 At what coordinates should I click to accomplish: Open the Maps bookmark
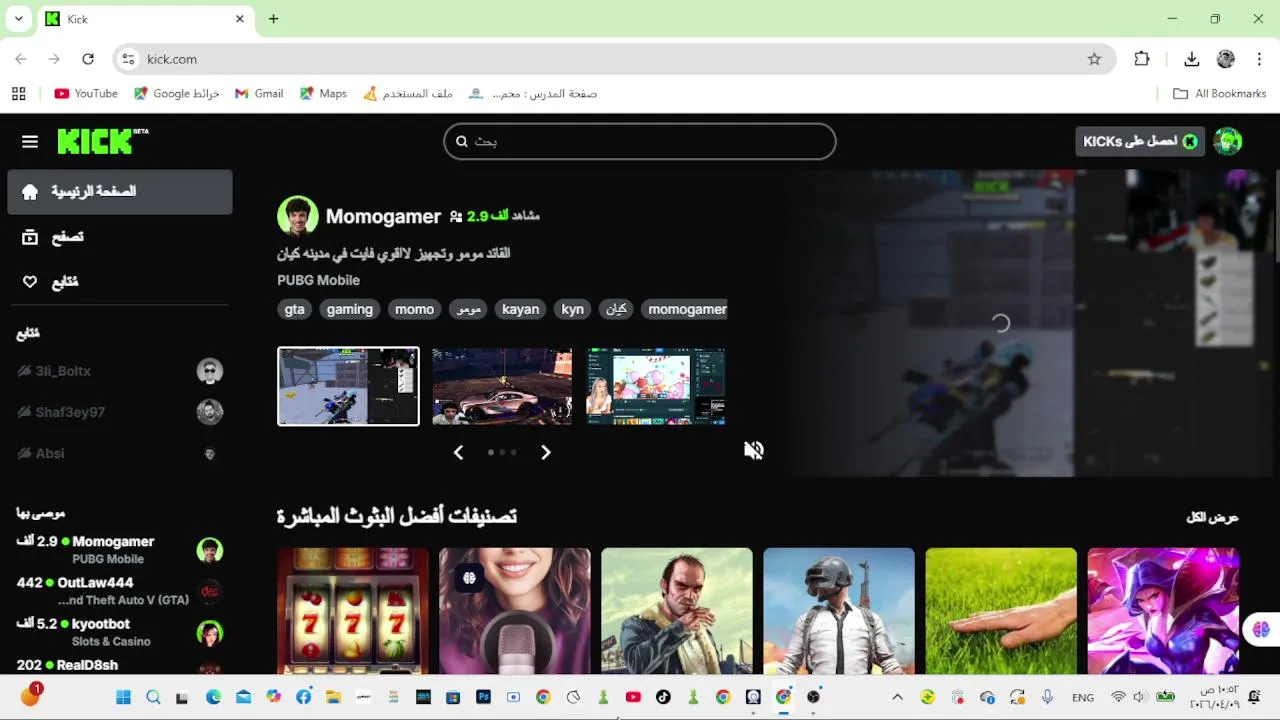(323, 93)
